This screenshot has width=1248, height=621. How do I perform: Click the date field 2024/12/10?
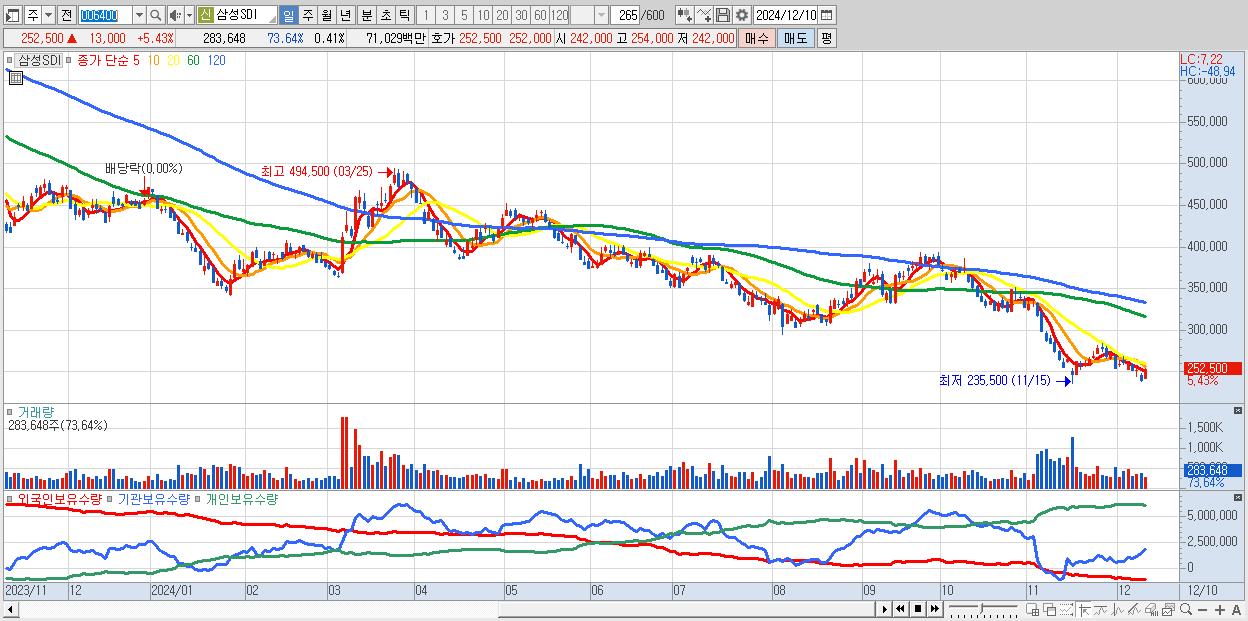785,15
